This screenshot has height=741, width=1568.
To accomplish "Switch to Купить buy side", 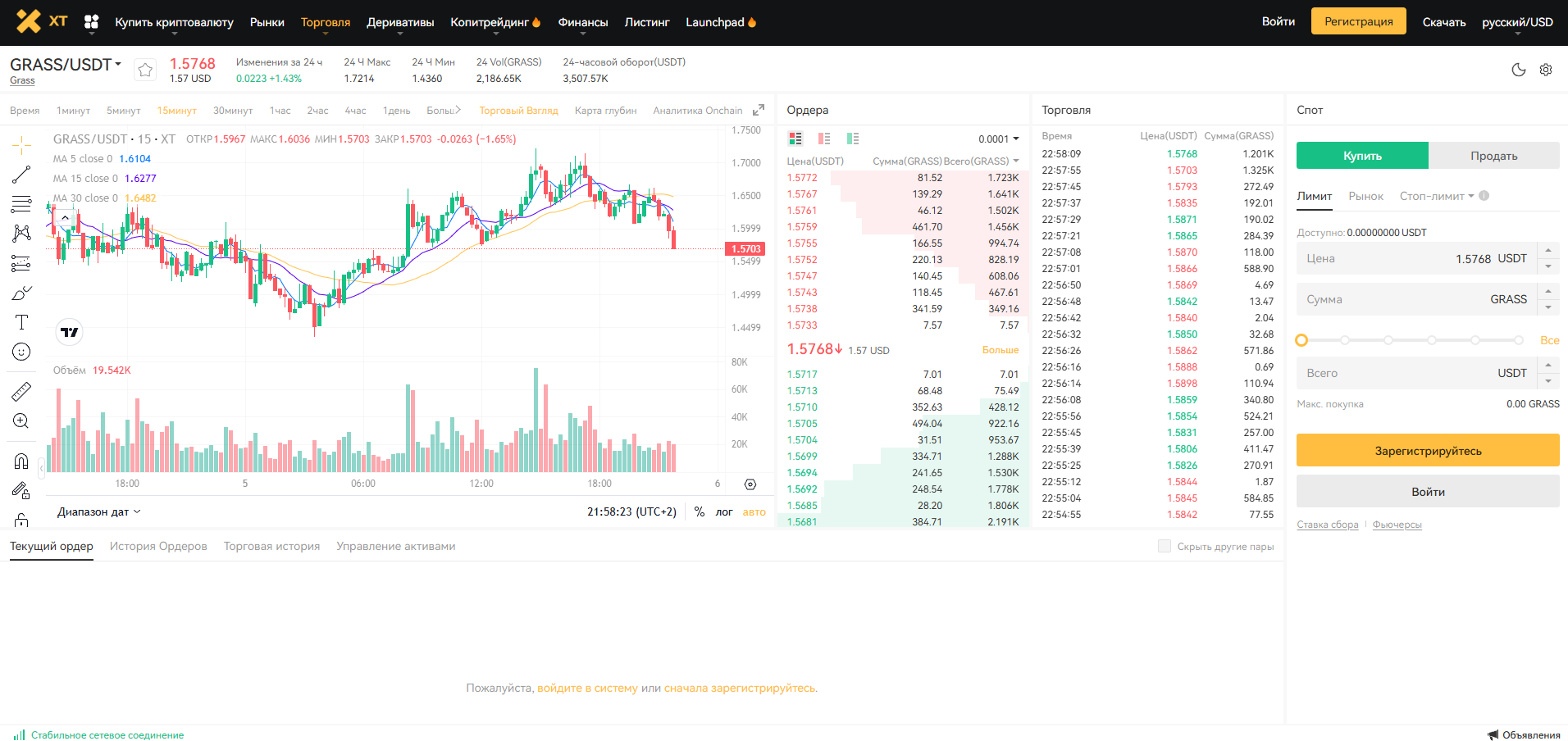I will pos(1362,156).
